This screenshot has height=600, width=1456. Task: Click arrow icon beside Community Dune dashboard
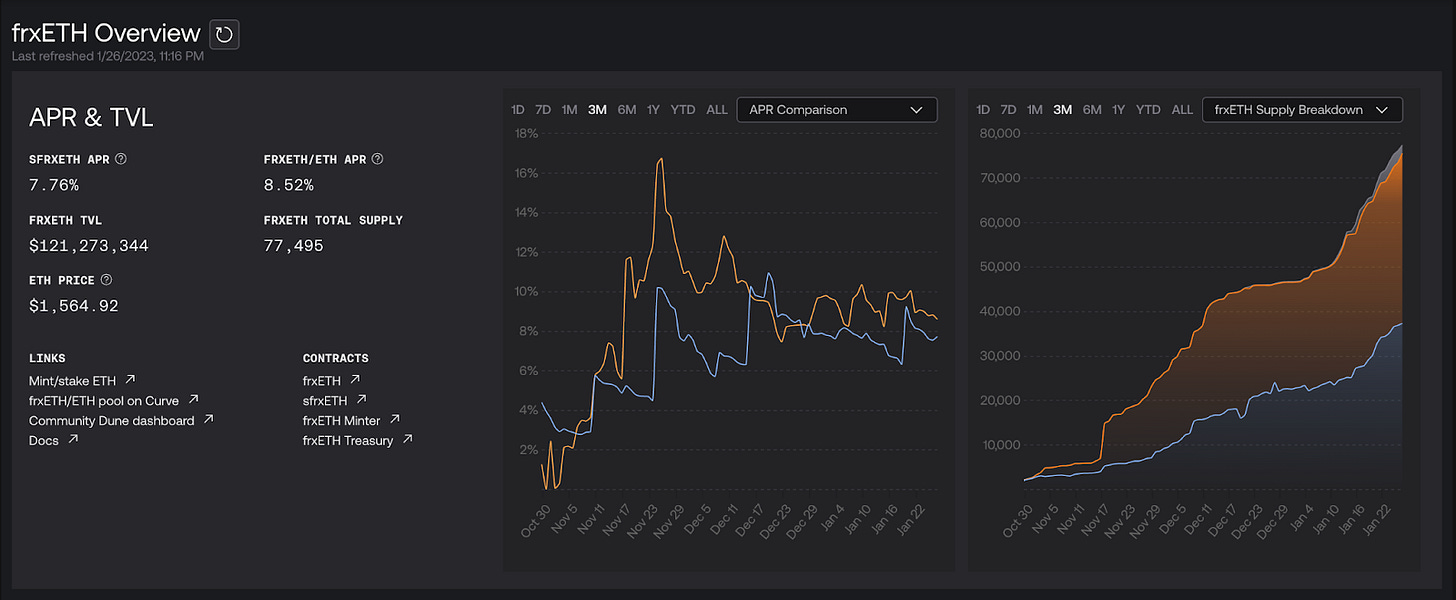click(208, 420)
